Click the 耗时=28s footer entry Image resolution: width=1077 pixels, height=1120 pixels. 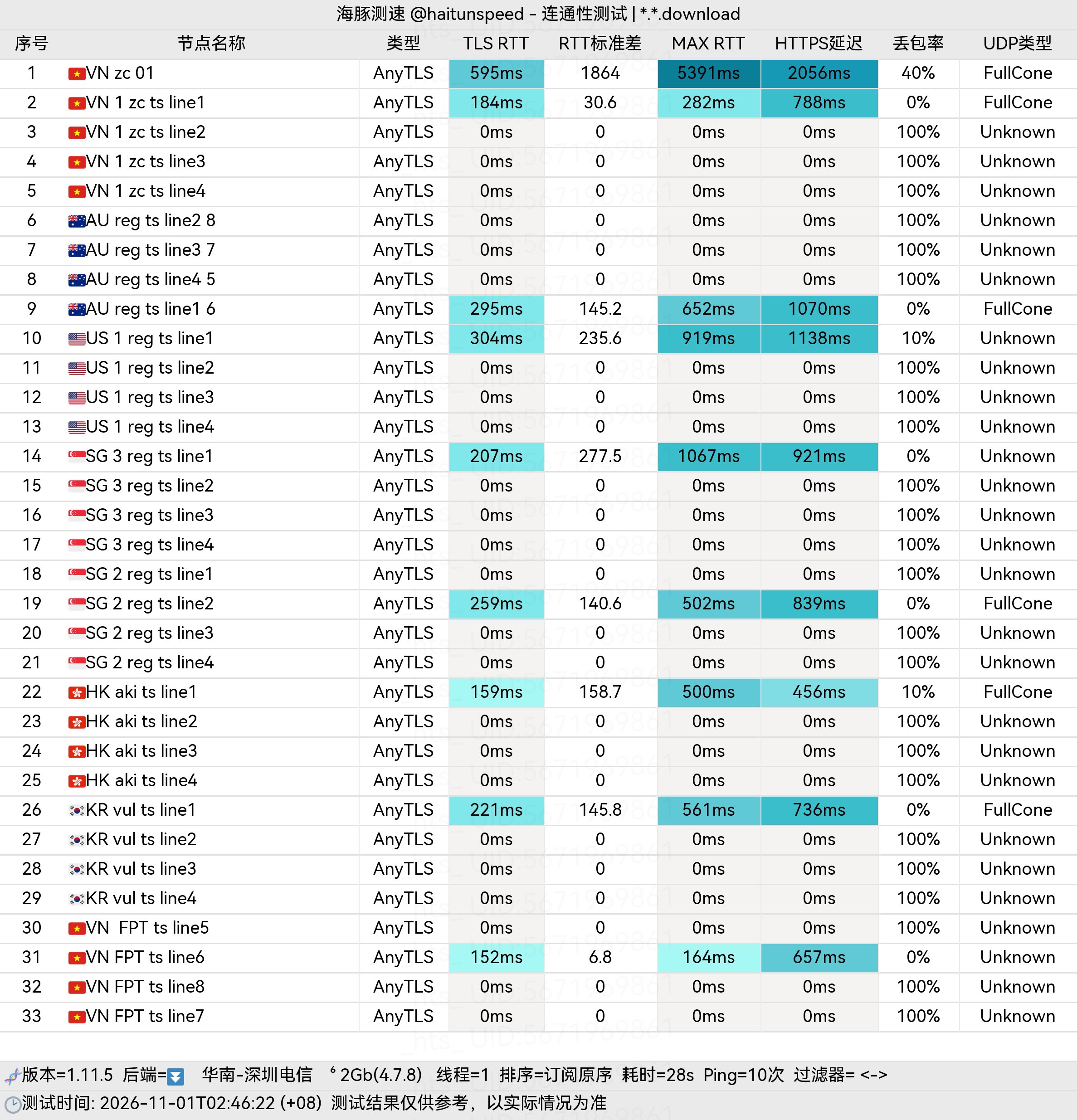(x=658, y=1076)
